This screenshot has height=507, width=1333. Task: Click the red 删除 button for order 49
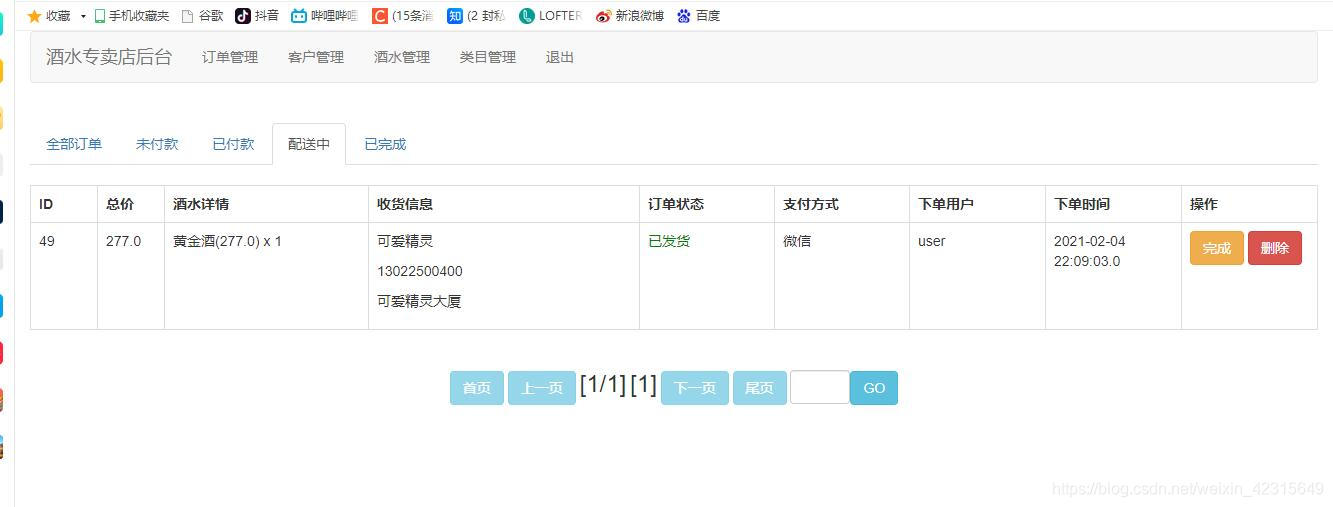[x=1275, y=248]
